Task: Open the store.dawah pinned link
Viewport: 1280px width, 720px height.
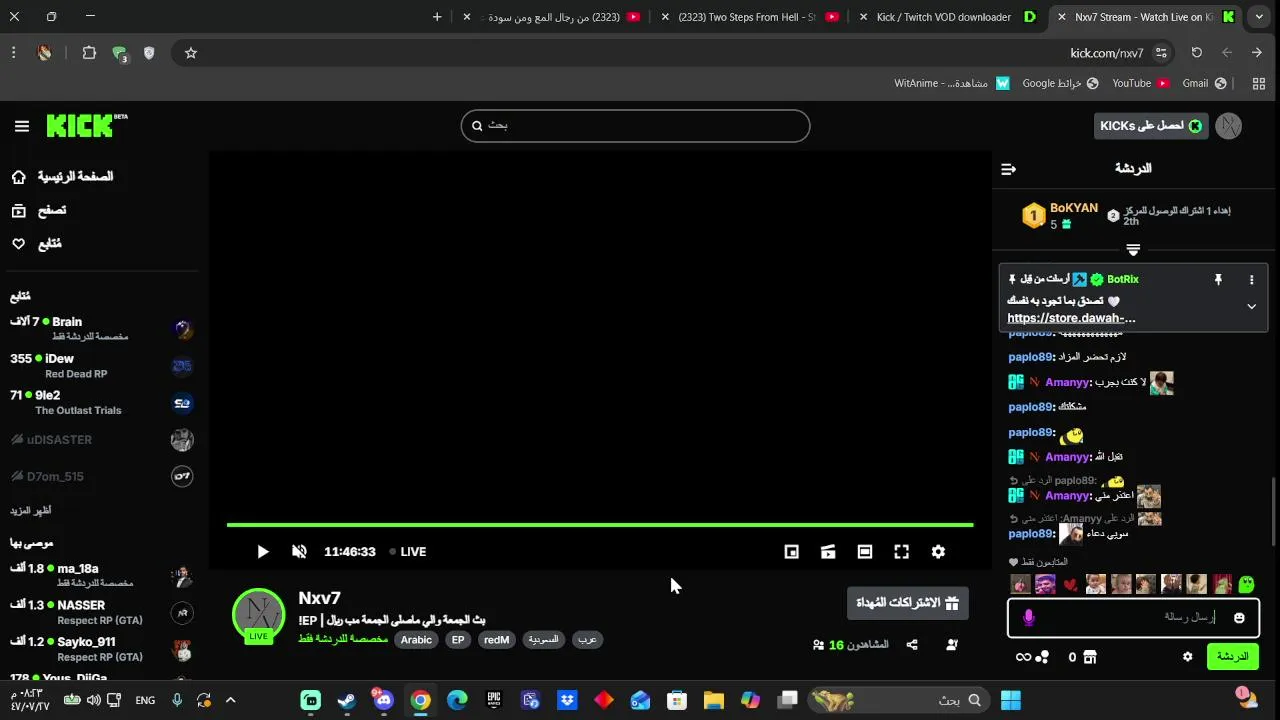Action: click(x=1071, y=318)
